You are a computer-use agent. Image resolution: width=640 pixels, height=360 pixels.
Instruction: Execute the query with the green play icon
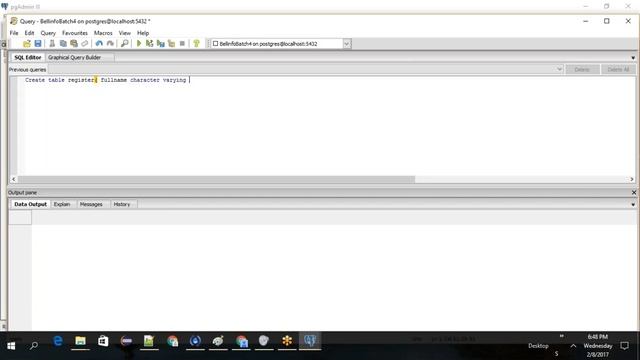pyautogui.click(x=139, y=44)
